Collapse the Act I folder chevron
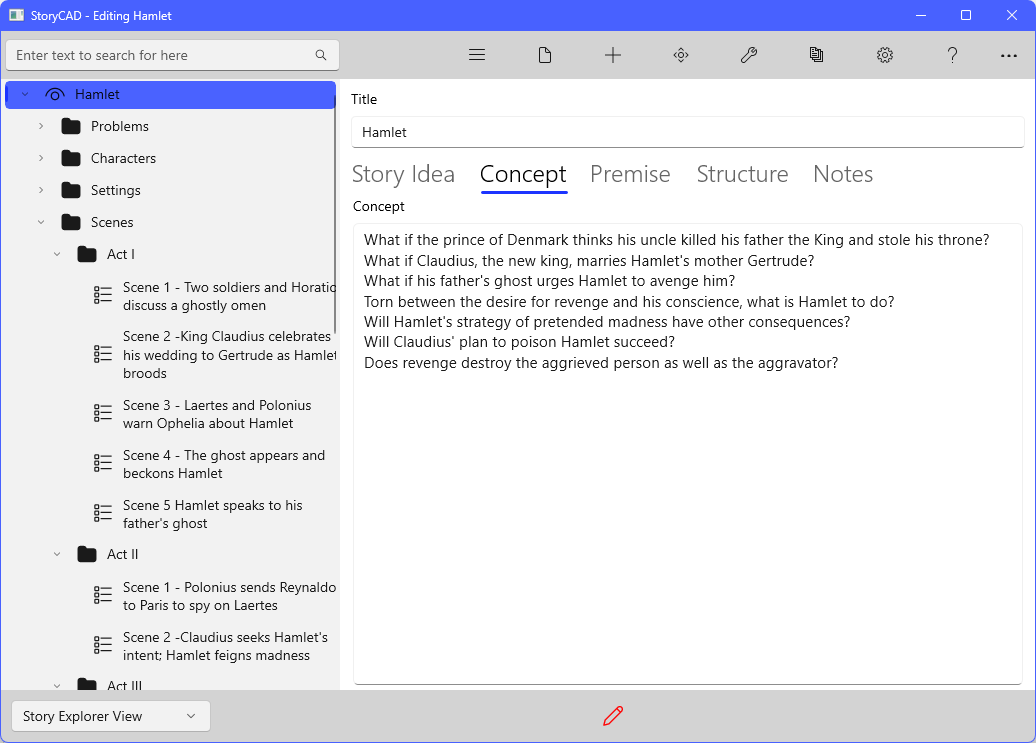Image resolution: width=1036 pixels, height=743 pixels. (57, 254)
